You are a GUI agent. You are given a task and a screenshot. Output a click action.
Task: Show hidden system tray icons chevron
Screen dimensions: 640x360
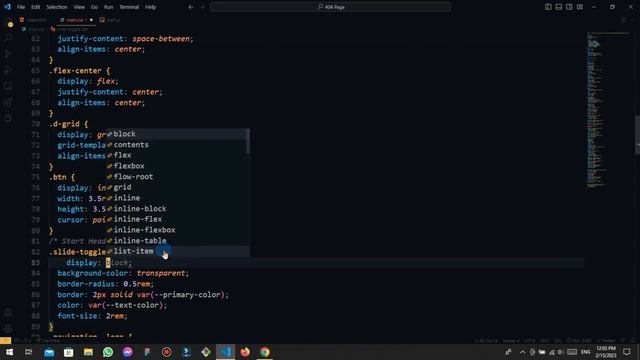pos(522,352)
